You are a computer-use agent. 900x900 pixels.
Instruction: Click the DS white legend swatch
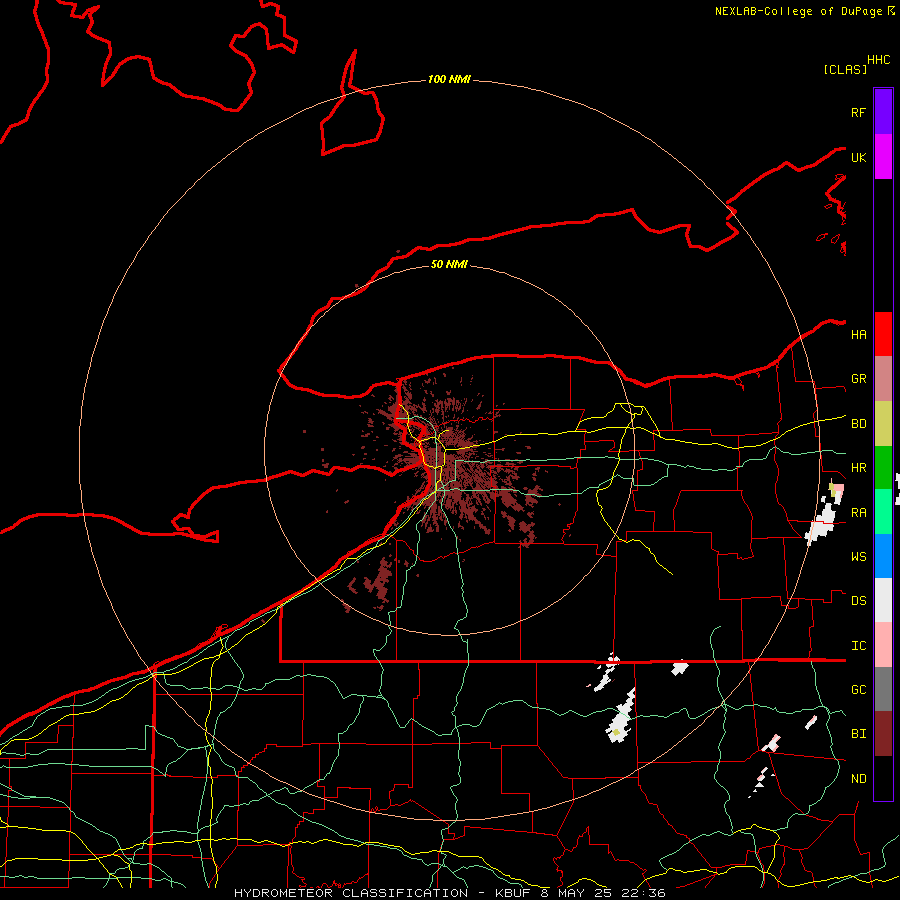[883, 600]
